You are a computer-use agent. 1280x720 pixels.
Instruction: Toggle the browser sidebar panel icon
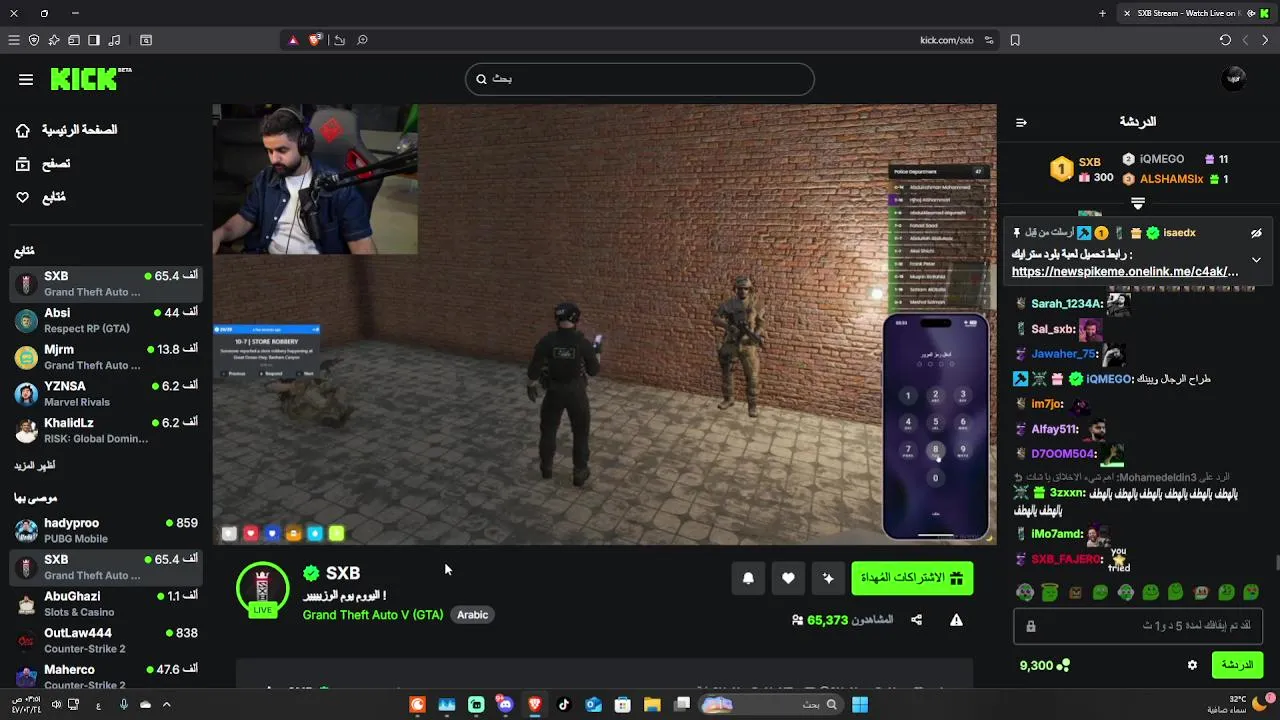tap(94, 40)
